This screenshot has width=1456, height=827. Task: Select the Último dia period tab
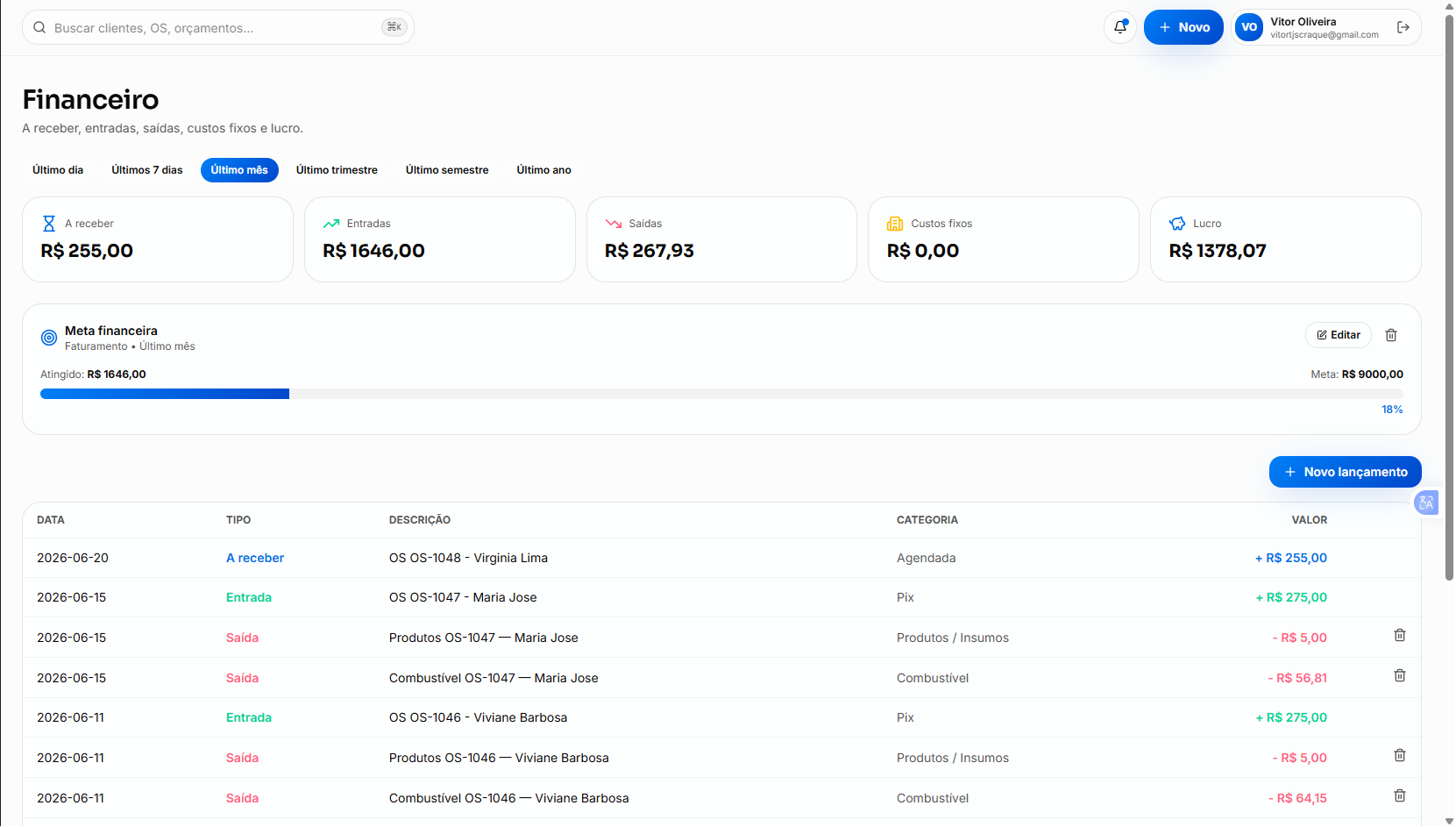click(x=58, y=170)
